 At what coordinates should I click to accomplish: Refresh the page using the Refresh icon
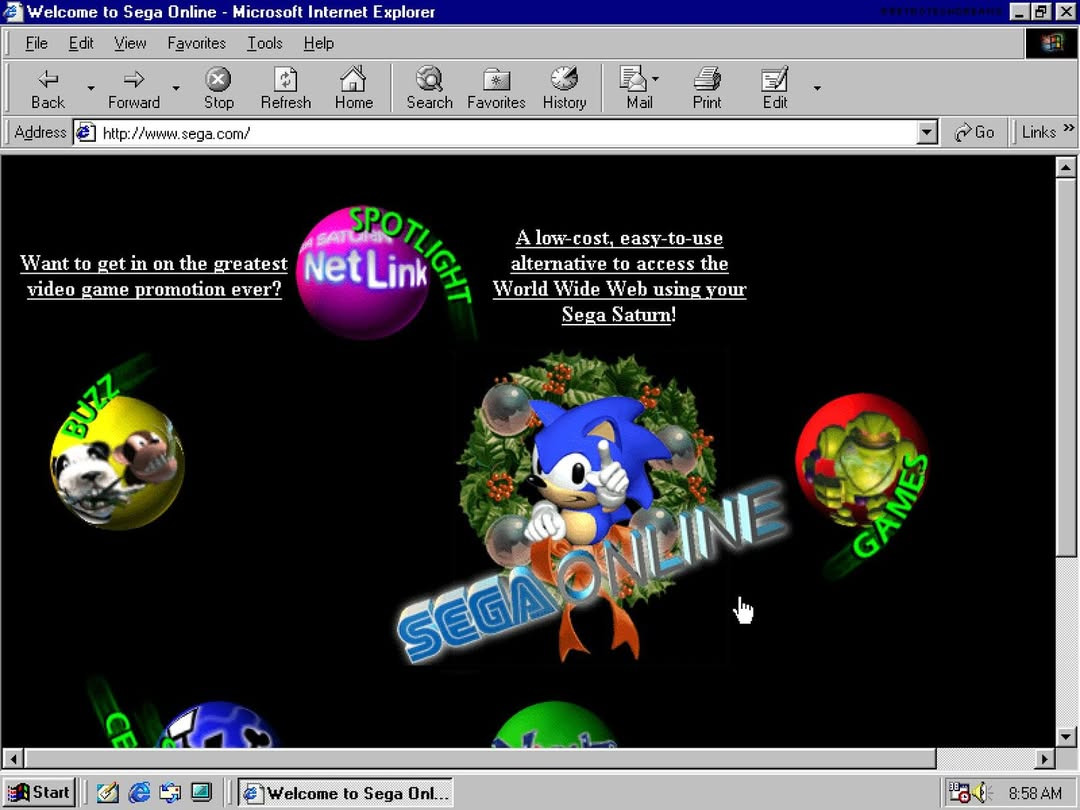[286, 80]
